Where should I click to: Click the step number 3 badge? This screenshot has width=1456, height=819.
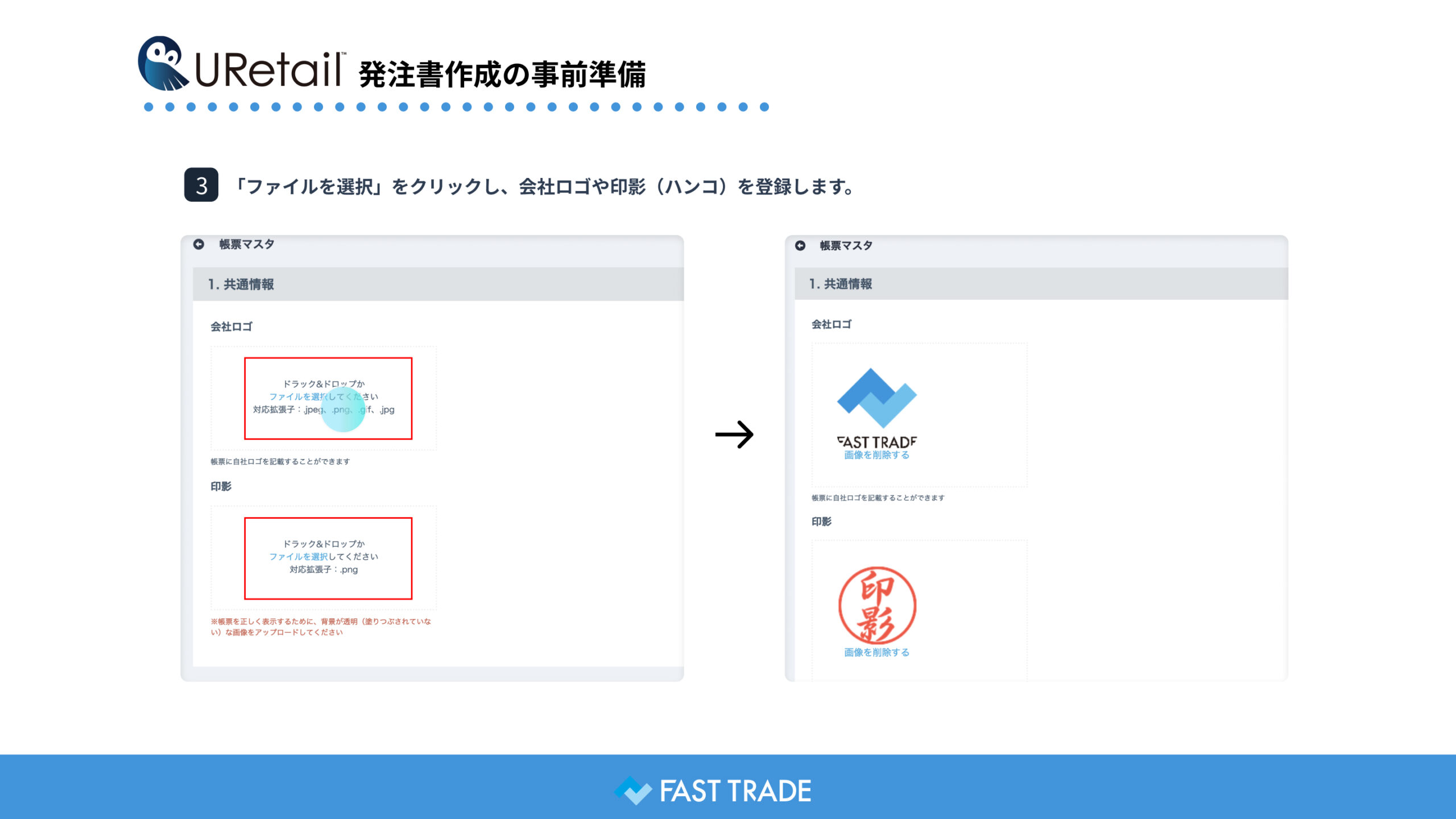(201, 185)
